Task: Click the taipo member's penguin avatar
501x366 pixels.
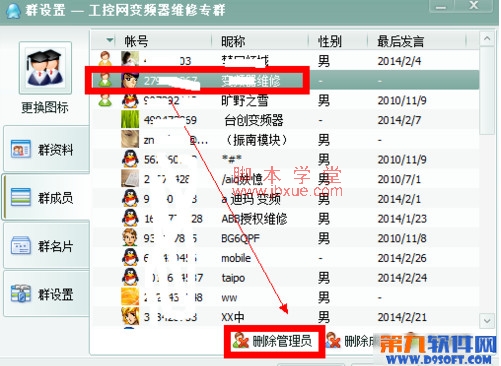Action: 130,277
